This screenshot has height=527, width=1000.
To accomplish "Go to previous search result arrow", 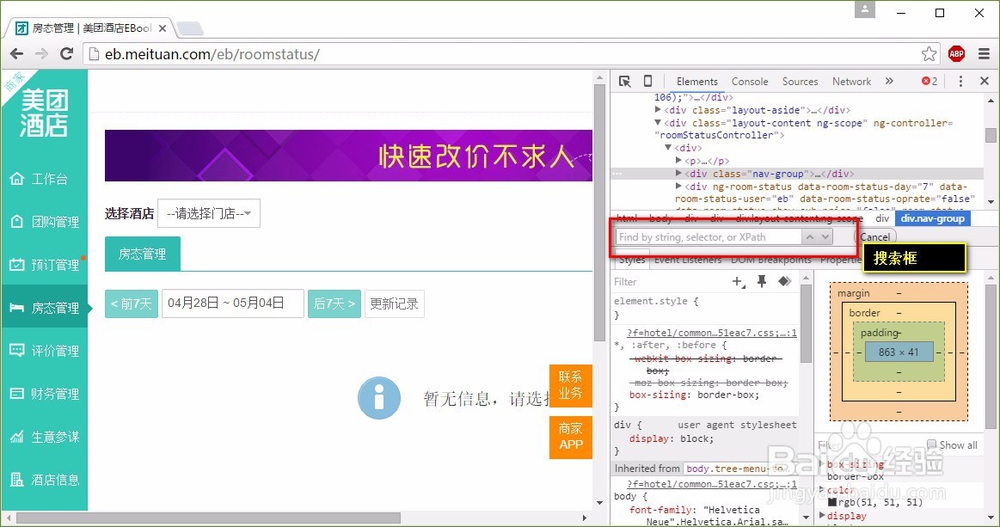I will click(x=809, y=237).
